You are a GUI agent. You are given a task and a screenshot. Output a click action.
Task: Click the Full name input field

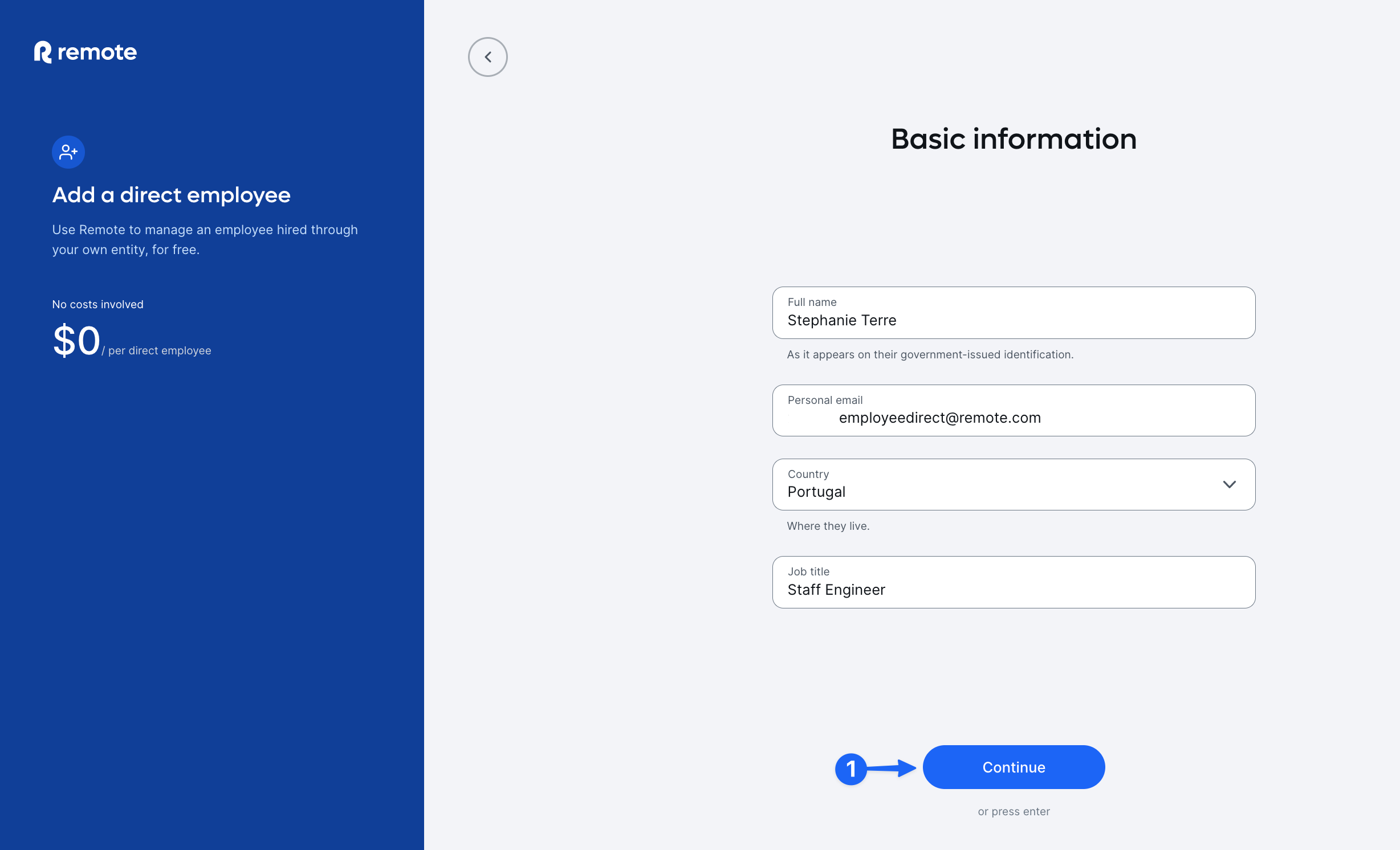1014,313
